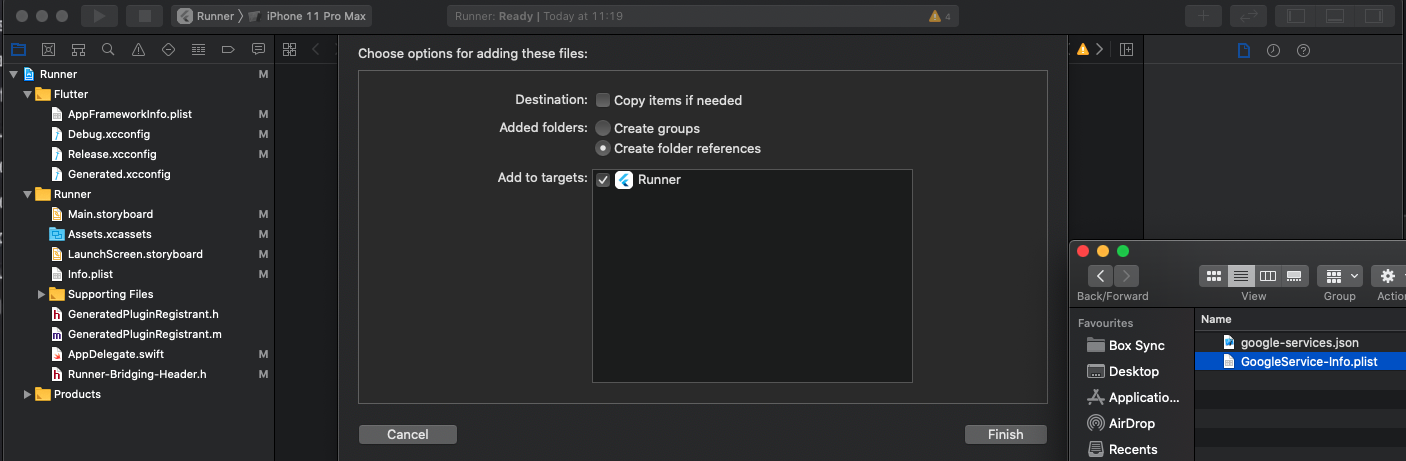Click the Cancel button in the dialog
1406x461 pixels.
[408, 434]
